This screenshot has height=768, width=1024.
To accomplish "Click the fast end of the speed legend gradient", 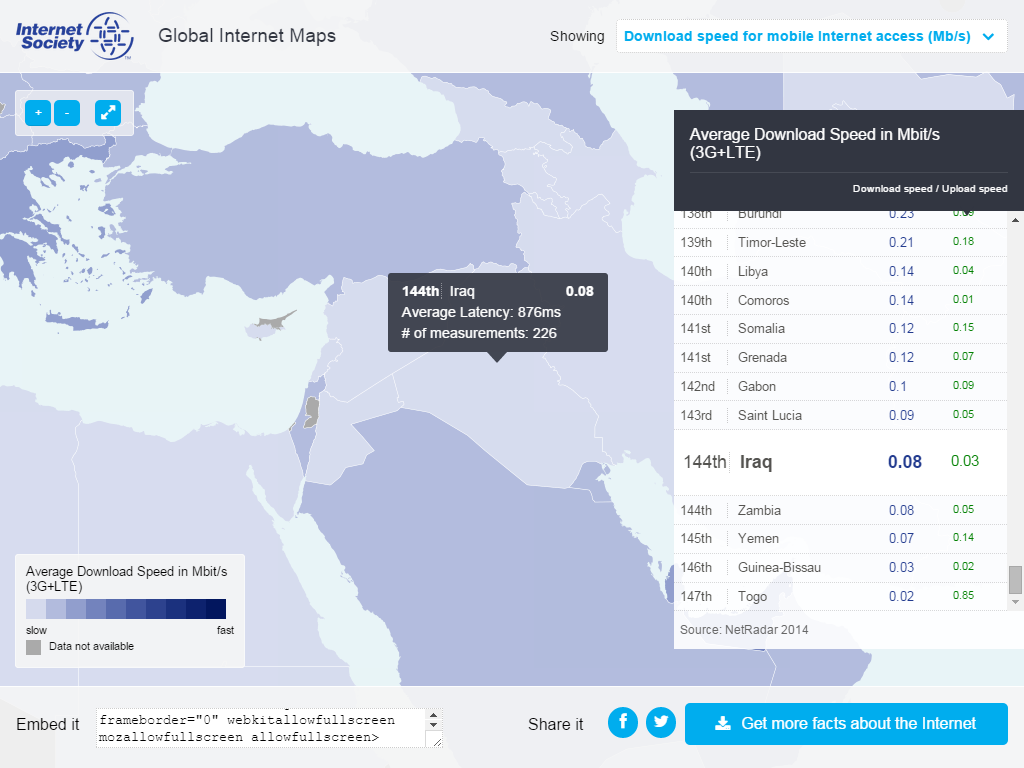I will [218, 609].
